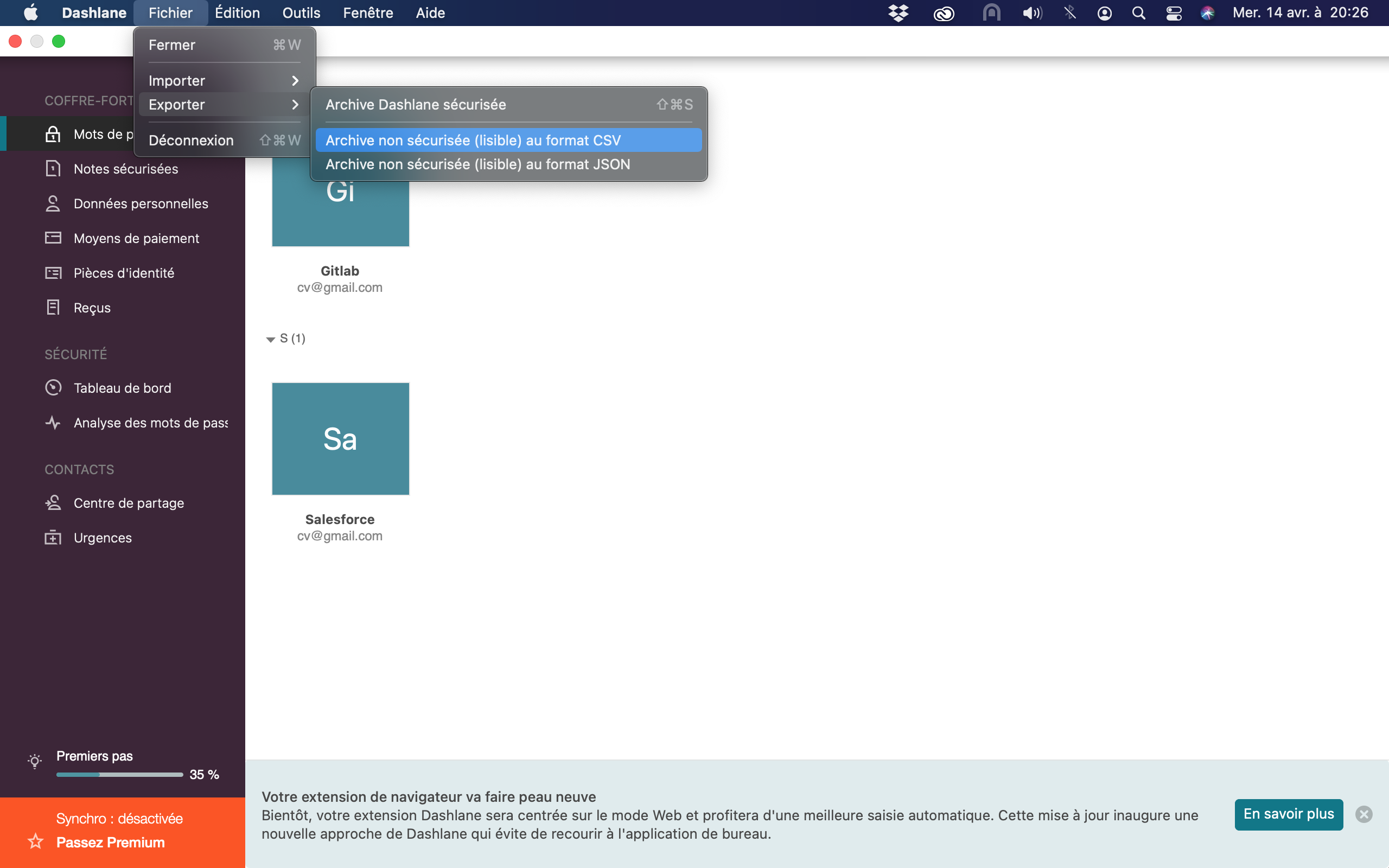Viewport: 1389px width, 868px height.
Task: Click the Premiers pas progress bar
Action: (119, 775)
